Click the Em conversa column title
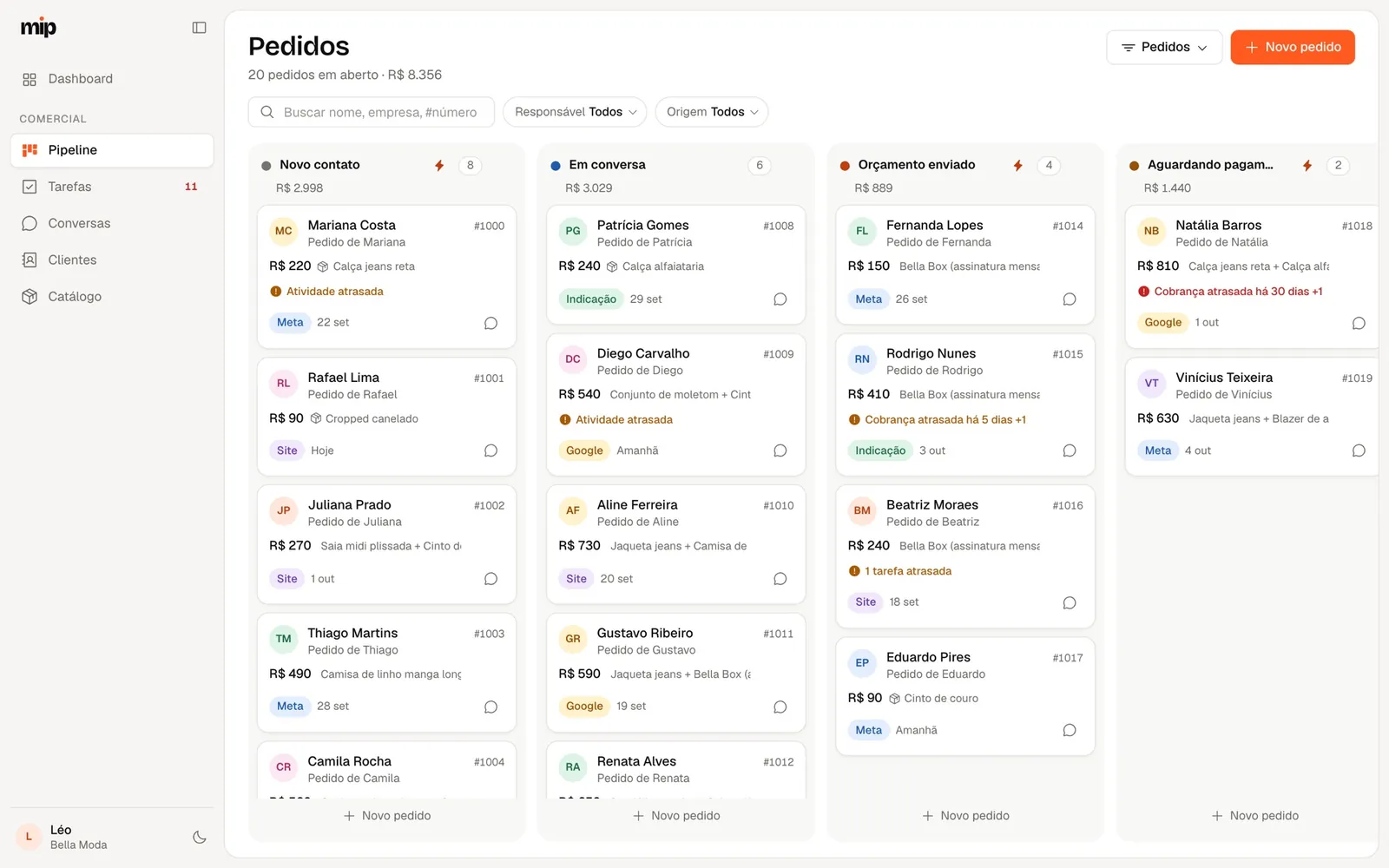Screen dimensions: 1389x868 pyautogui.click(x=608, y=165)
